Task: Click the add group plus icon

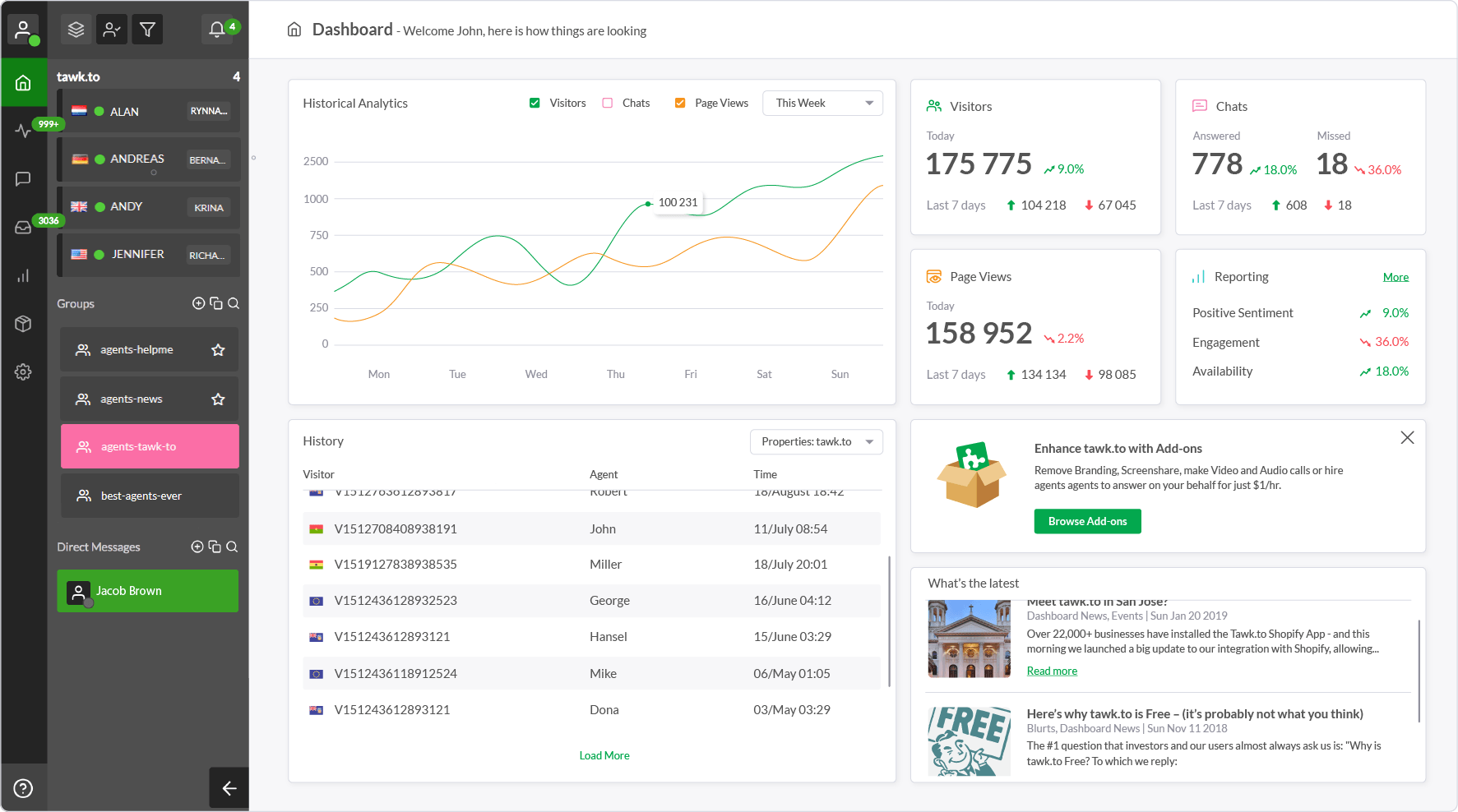Action: click(198, 303)
